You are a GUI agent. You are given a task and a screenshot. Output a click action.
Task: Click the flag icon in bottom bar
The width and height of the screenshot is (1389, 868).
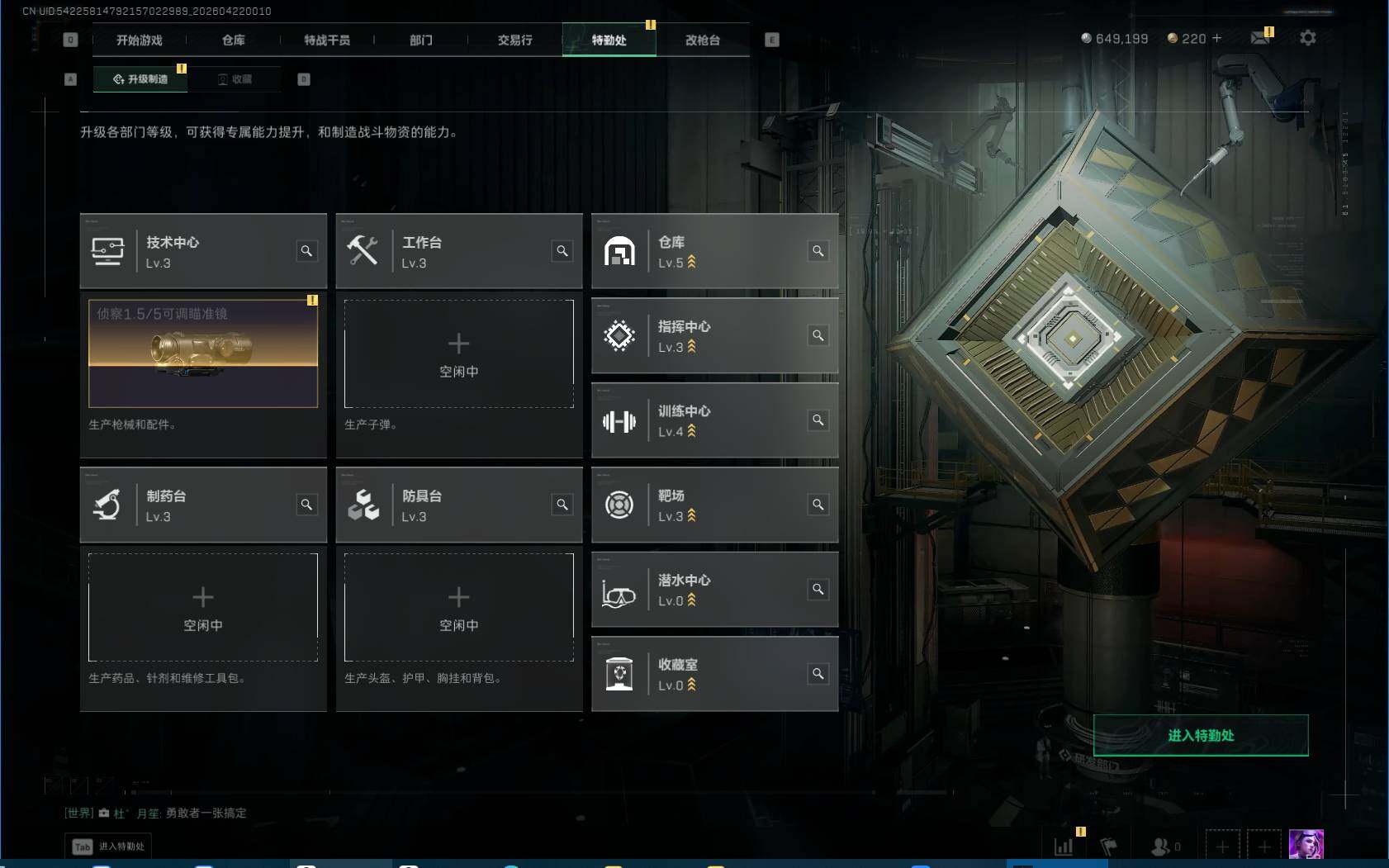pos(1109,846)
